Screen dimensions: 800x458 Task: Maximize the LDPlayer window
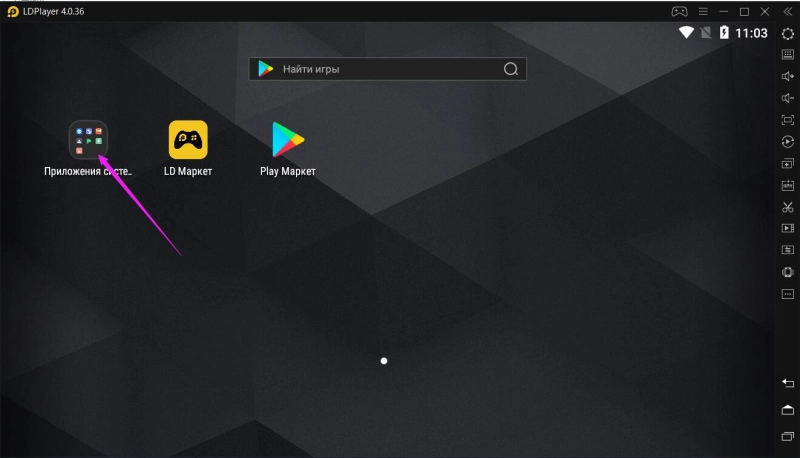point(744,11)
